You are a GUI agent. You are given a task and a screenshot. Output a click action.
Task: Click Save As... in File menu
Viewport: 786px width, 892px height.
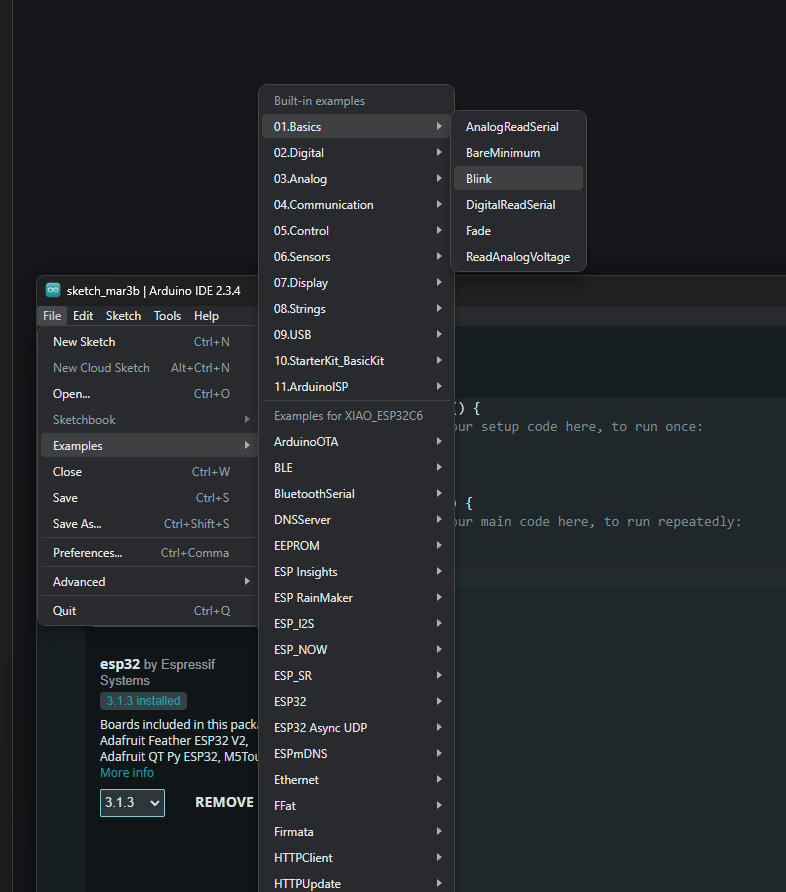pyautogui.click(x=150, y=523)
